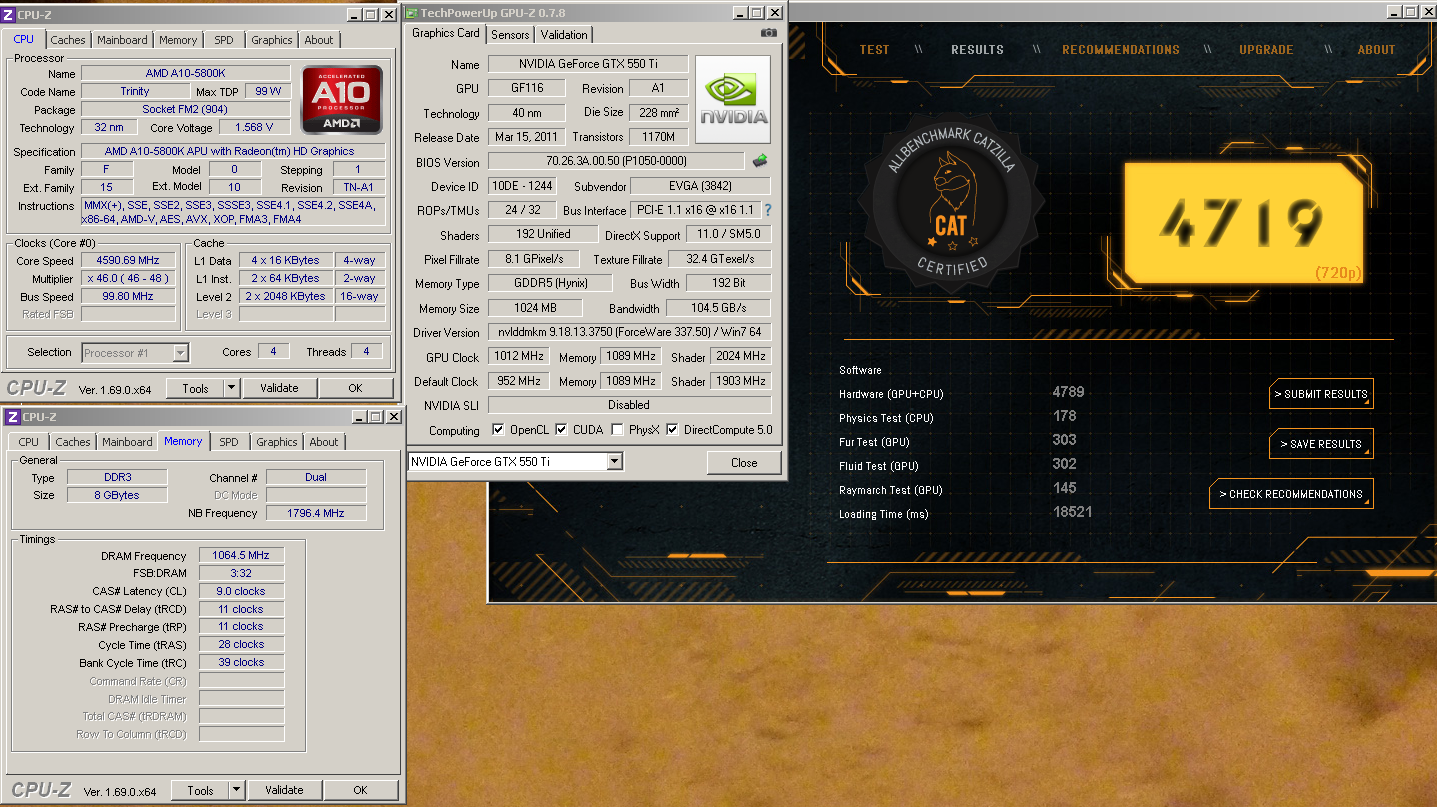Click Close button in GPU-Z
This screenshot has width=1437, height=807.
(744, 462)
